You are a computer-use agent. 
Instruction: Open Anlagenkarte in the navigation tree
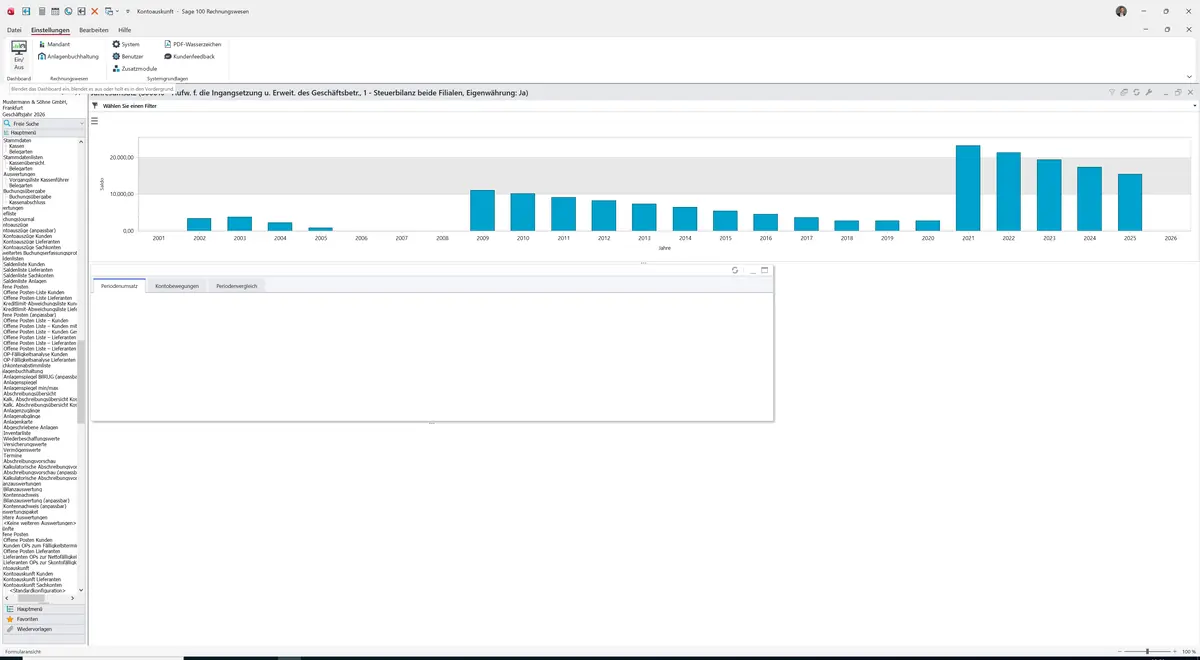[x=20, y=421]
